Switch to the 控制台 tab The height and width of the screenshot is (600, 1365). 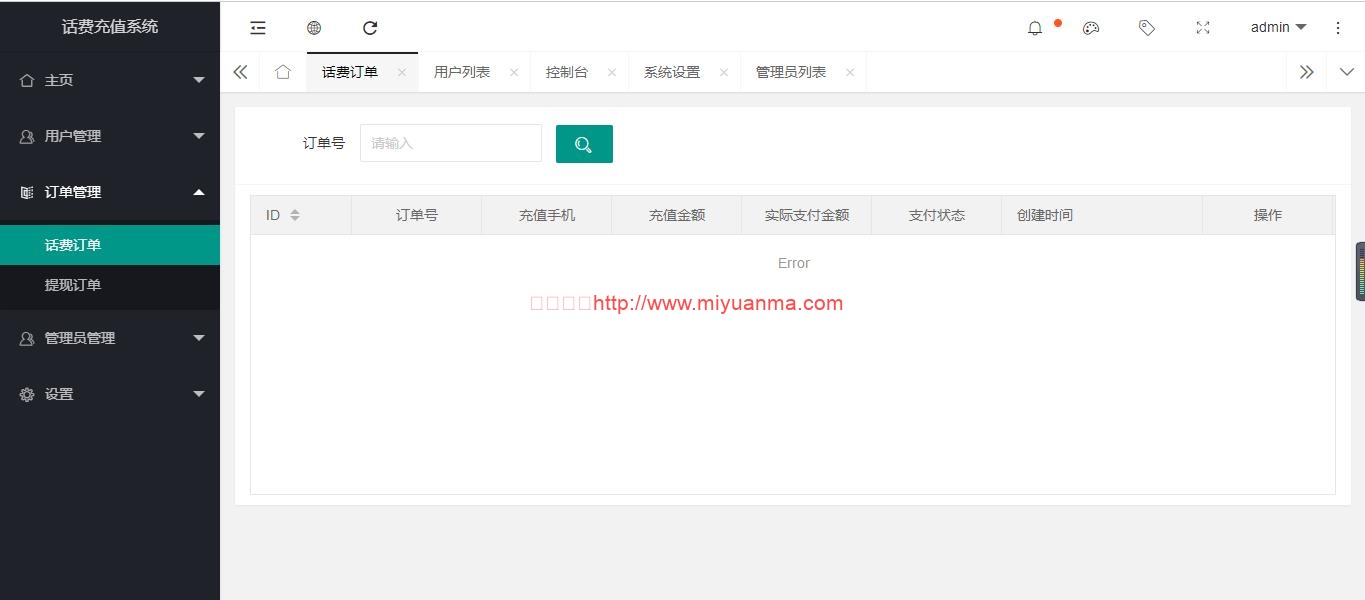[567, 72]
